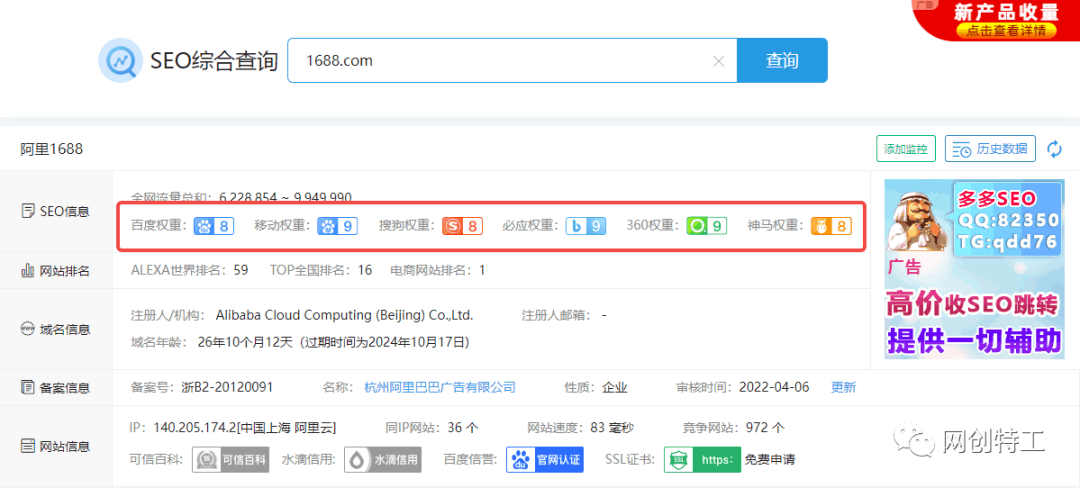This screenshot has height=488, width=1080.
Task: Open the 杭州阿里巴巴广告有限公司 link
Action: tap(439, 388)
